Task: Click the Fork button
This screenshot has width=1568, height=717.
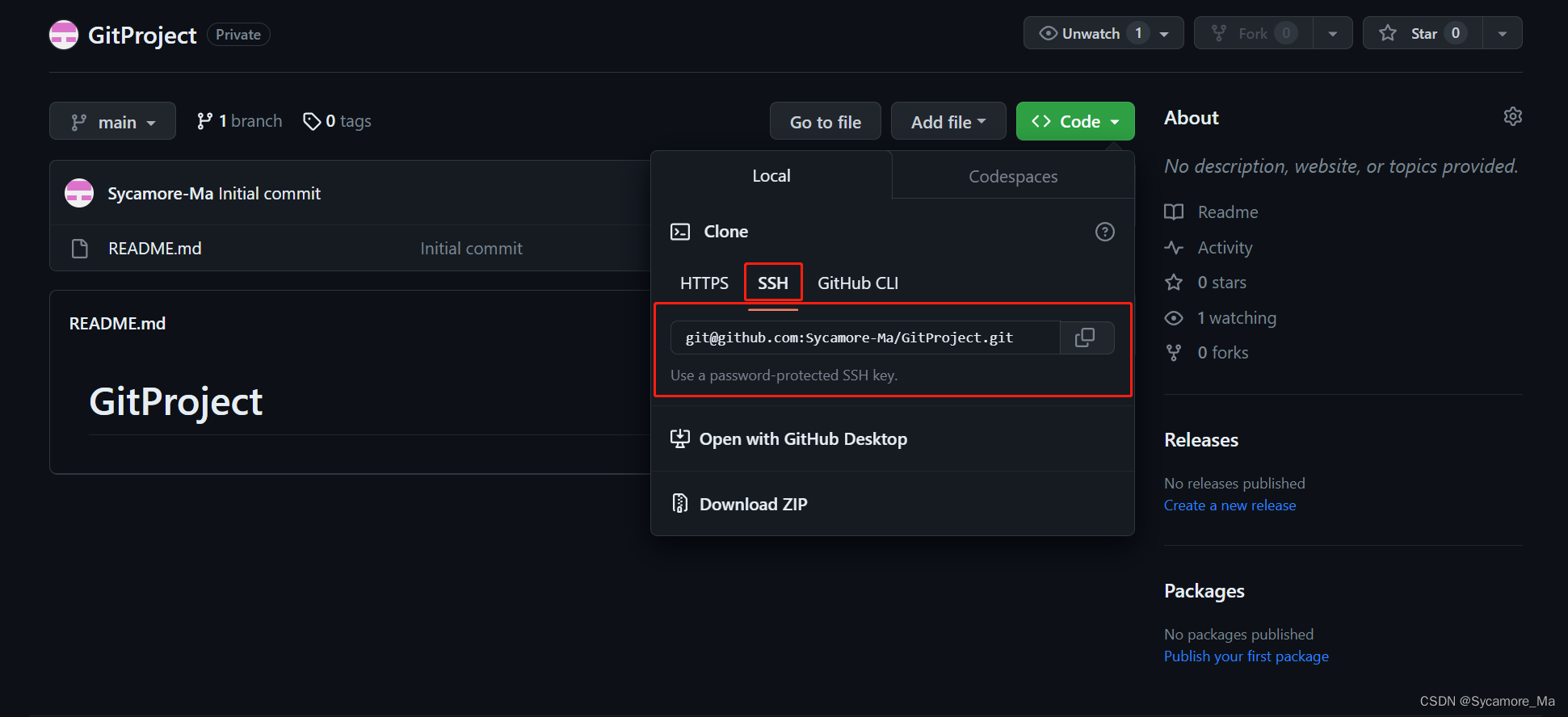Action: click(x=1254, y=33)
